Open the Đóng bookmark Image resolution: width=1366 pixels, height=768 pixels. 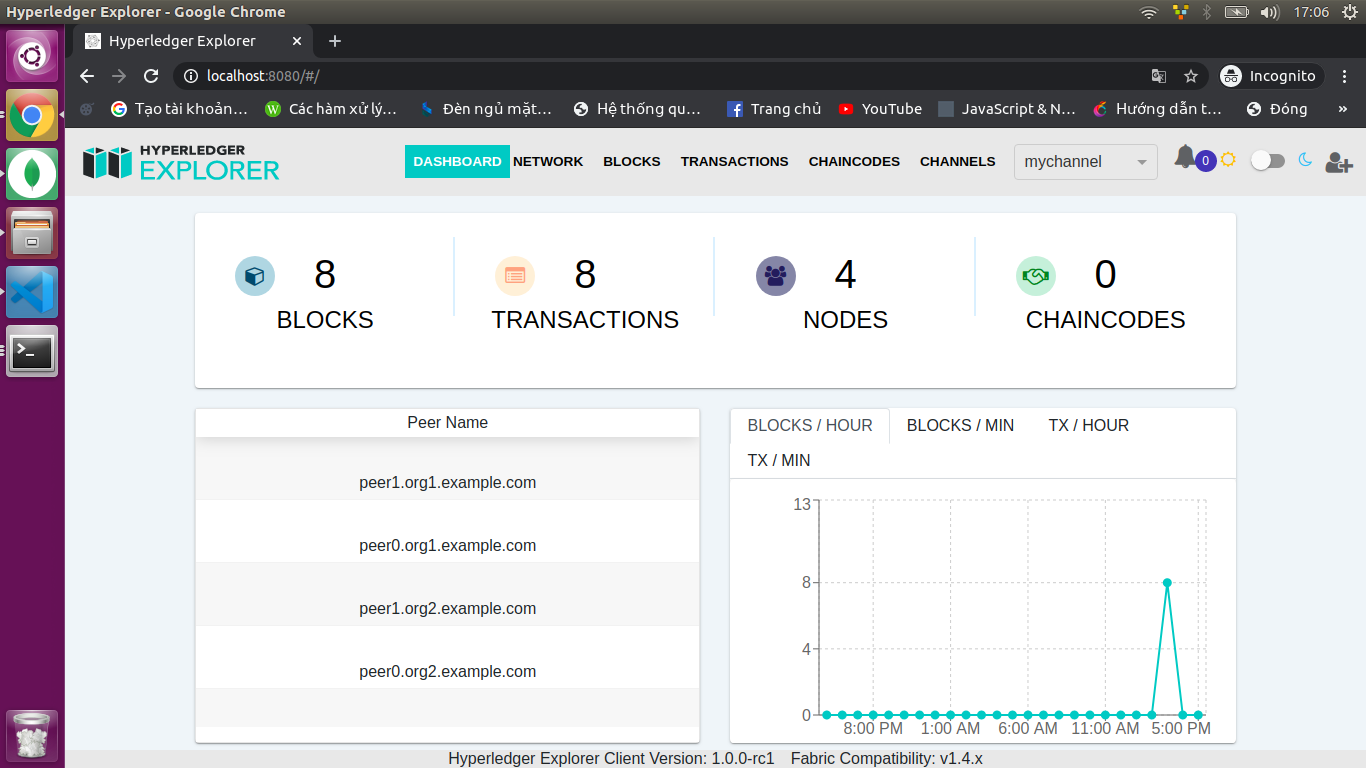[1277, 109]
